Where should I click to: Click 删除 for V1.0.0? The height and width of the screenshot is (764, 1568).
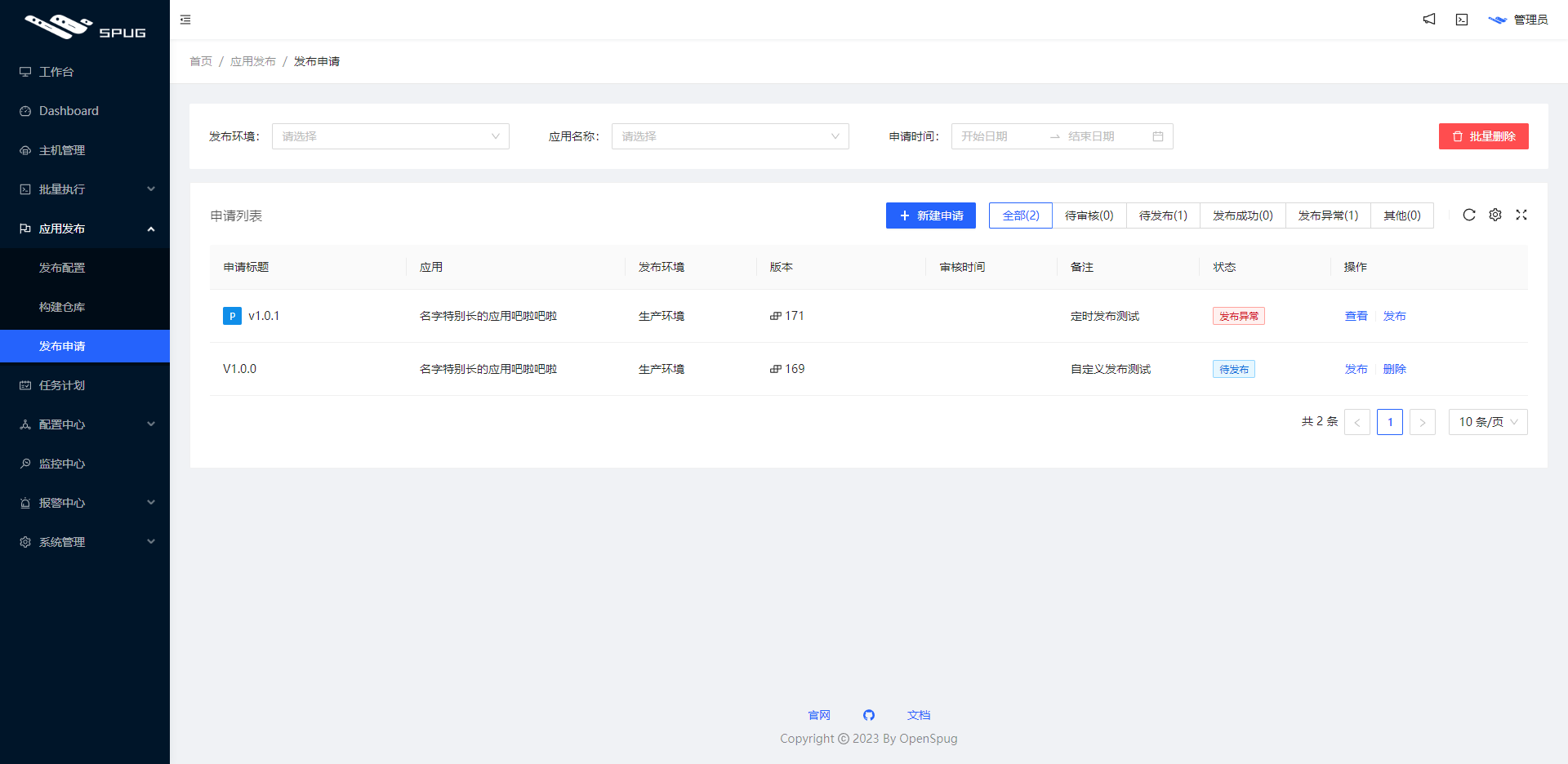point(1395,369)
